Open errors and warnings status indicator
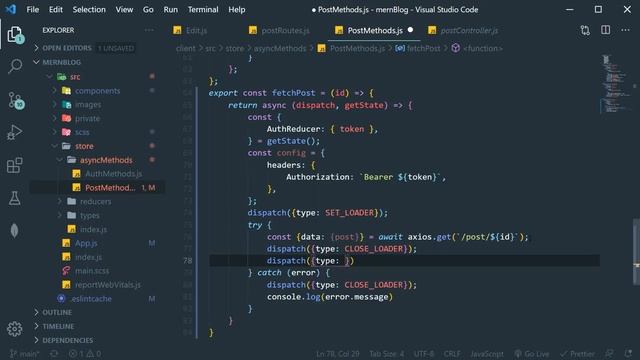 (x=85, y=354)
